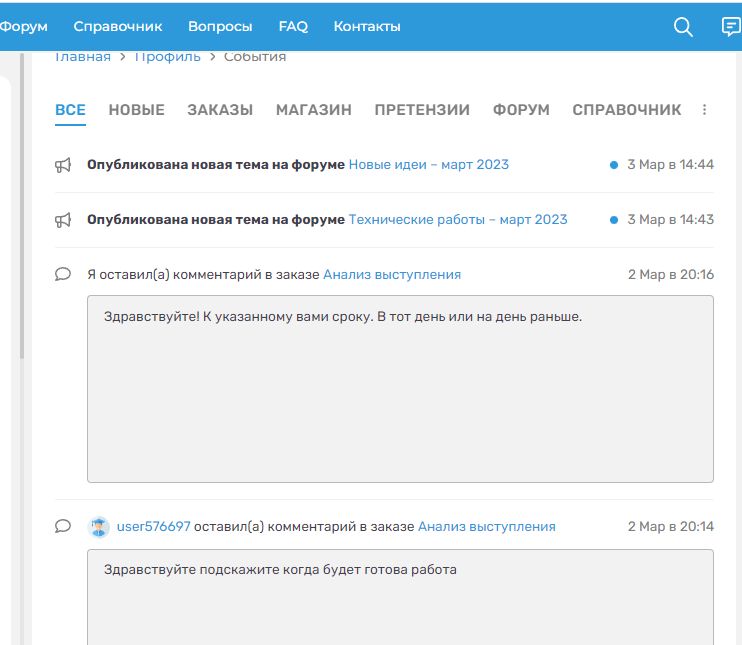Select the МАГАЗИН tab

coord(313,110)
